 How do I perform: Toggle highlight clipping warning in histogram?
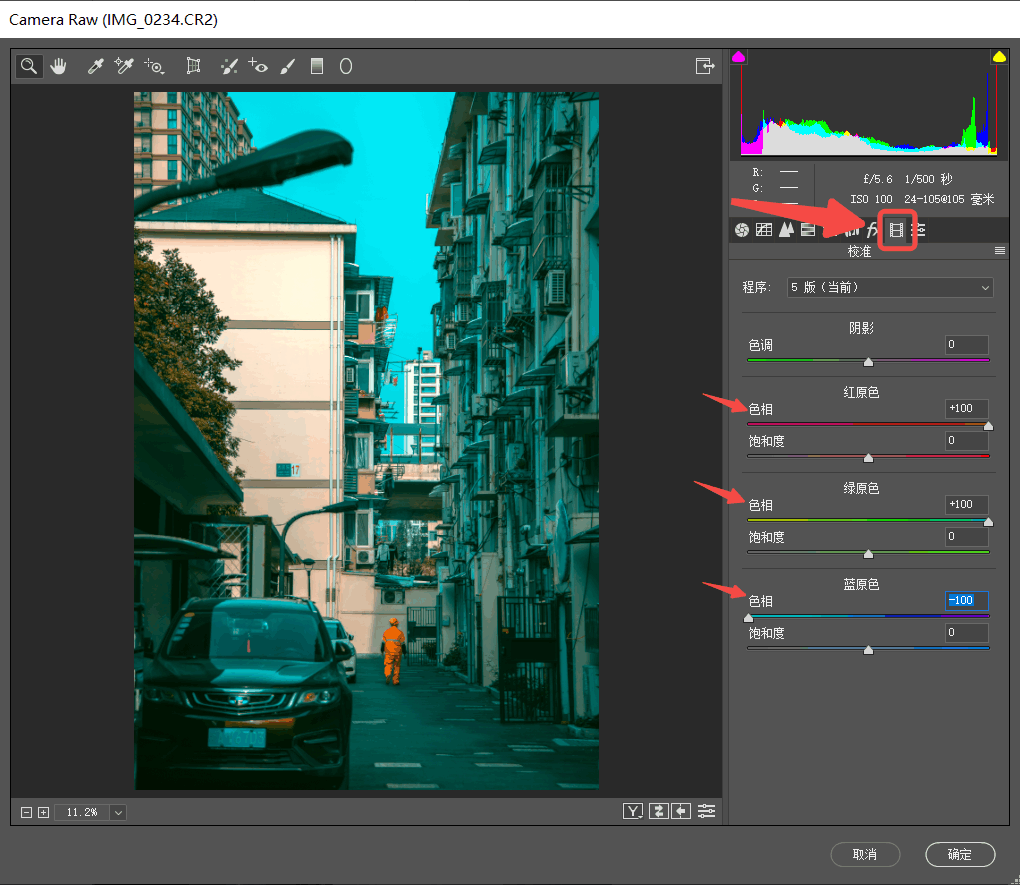(998, 57)
